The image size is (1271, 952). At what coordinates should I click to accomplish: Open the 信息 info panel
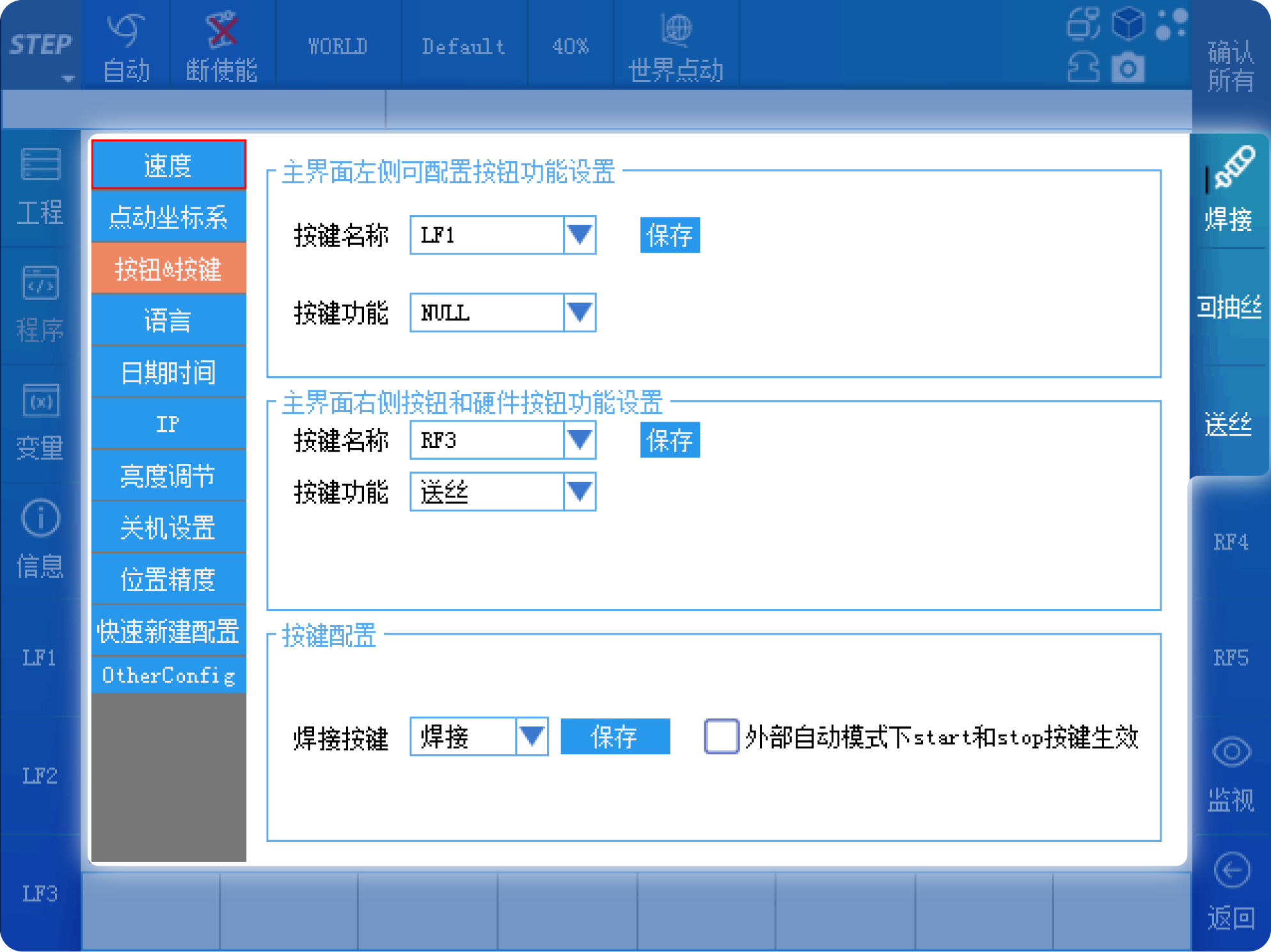point(40,541)
